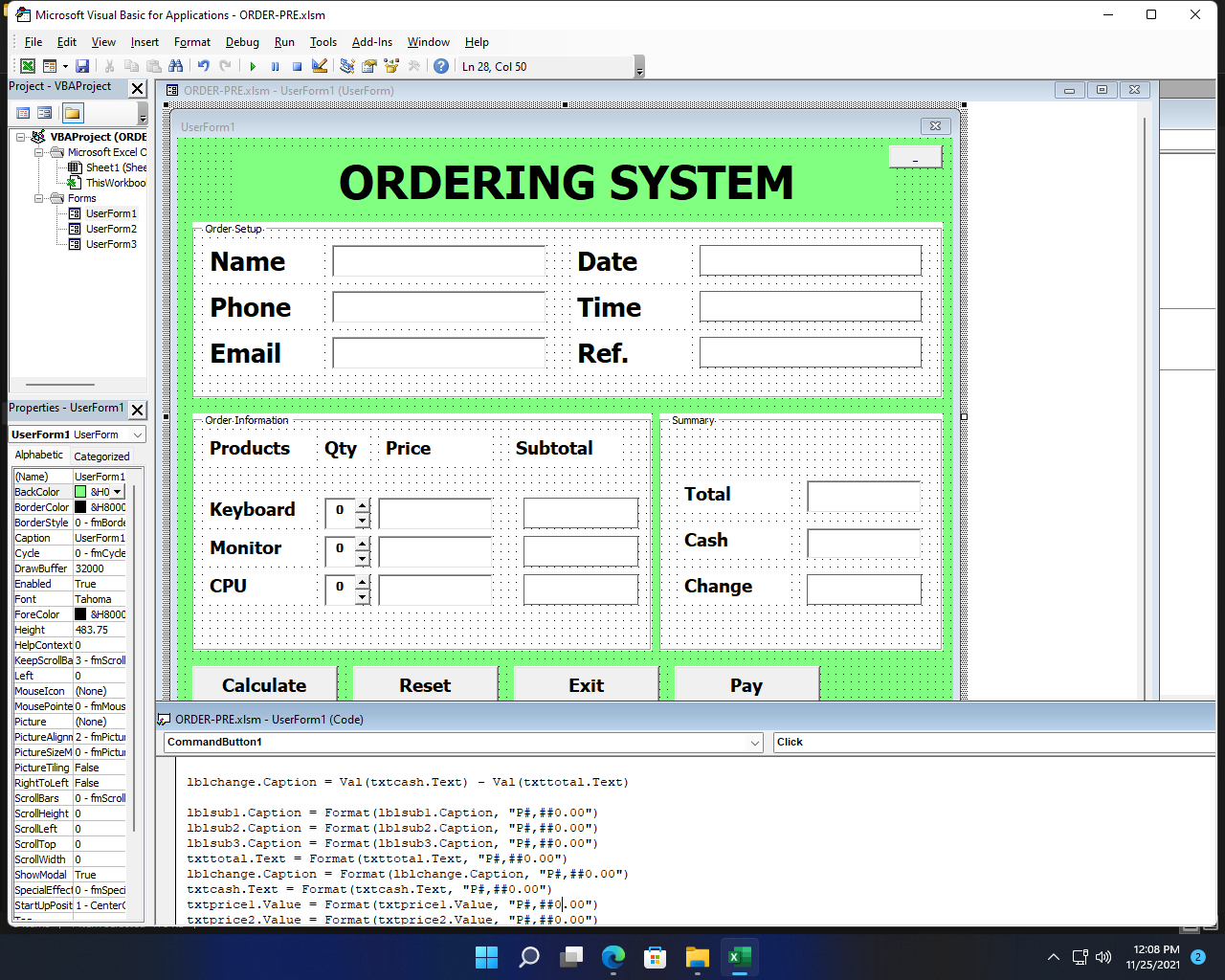
Task: Open the Insert menu
Action: tap(145, 42)
